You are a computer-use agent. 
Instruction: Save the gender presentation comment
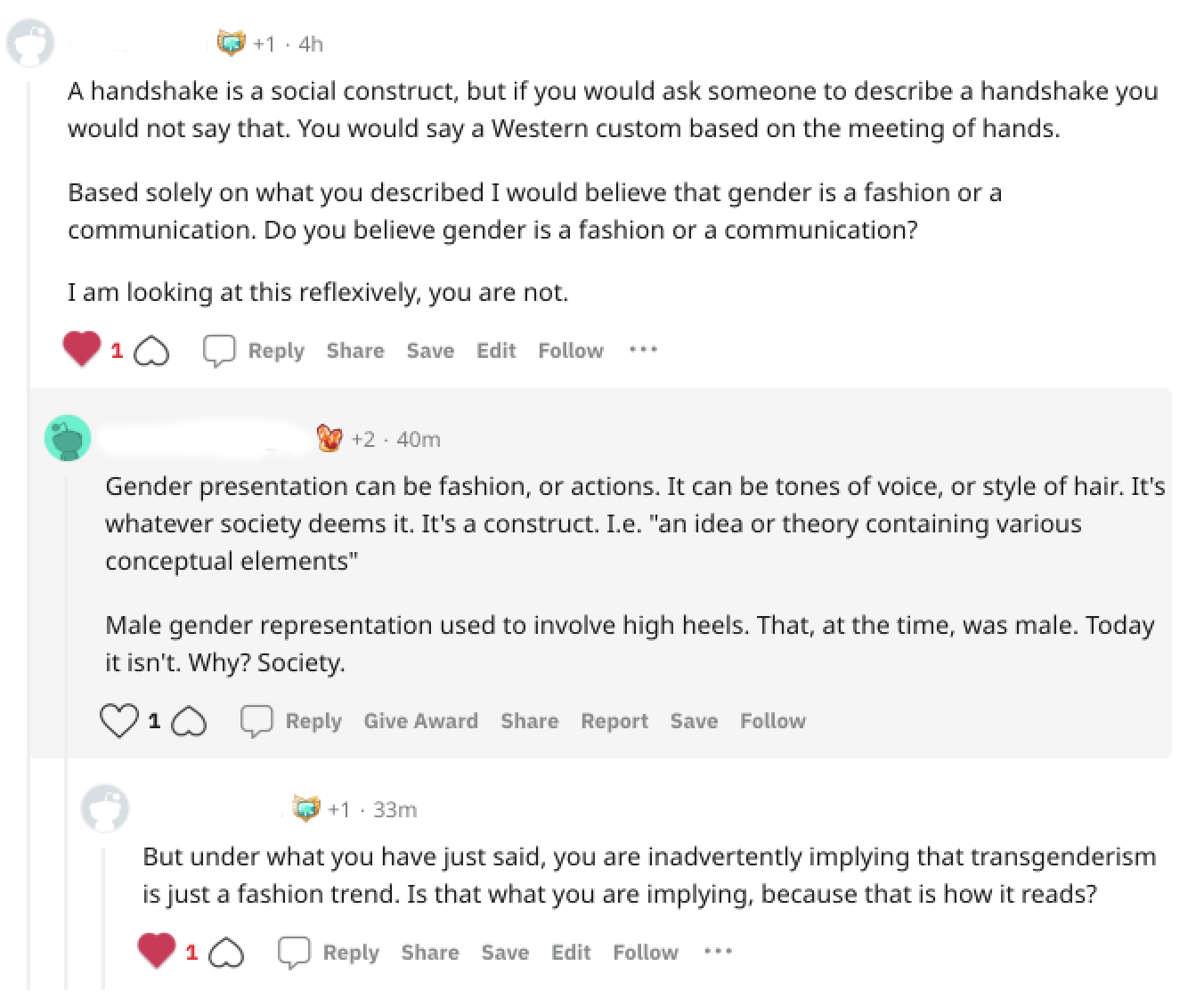[694, 721]
